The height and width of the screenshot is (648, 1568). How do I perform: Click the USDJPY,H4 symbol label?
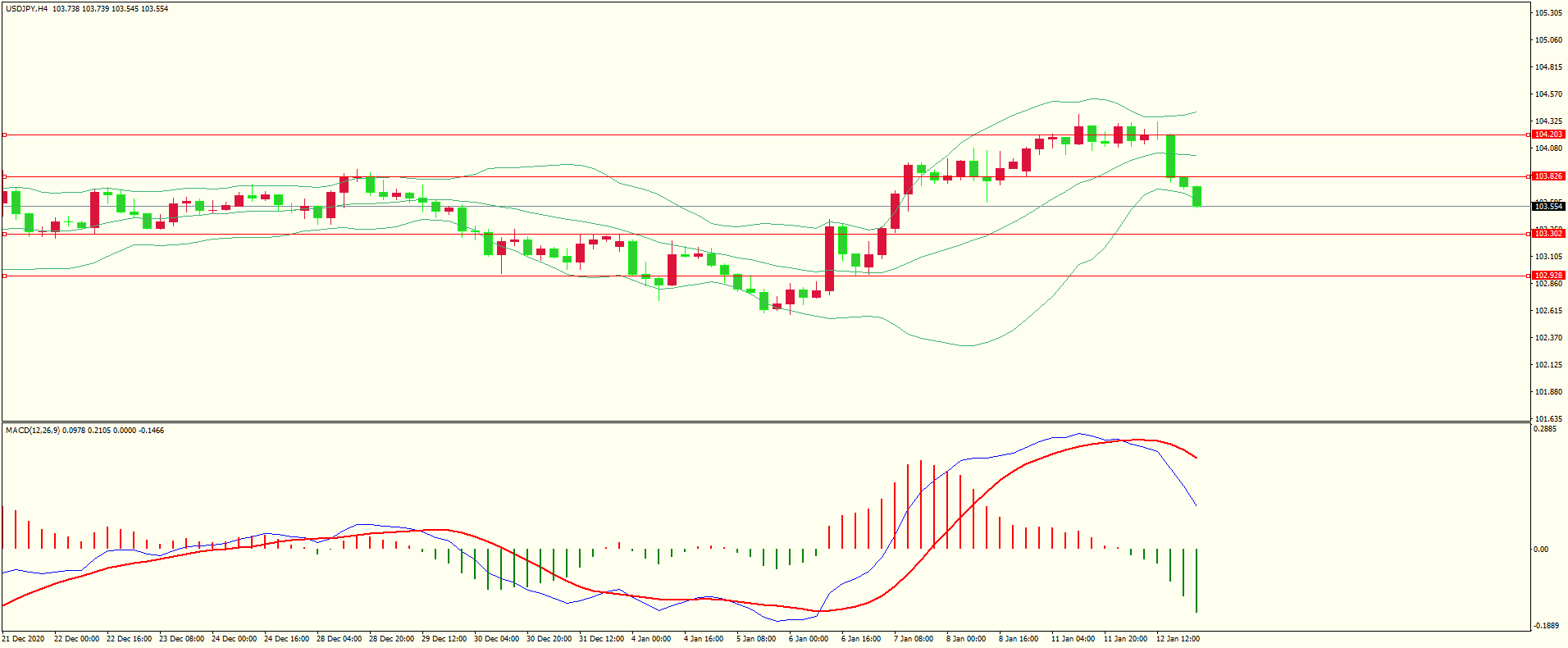[26, 9]
